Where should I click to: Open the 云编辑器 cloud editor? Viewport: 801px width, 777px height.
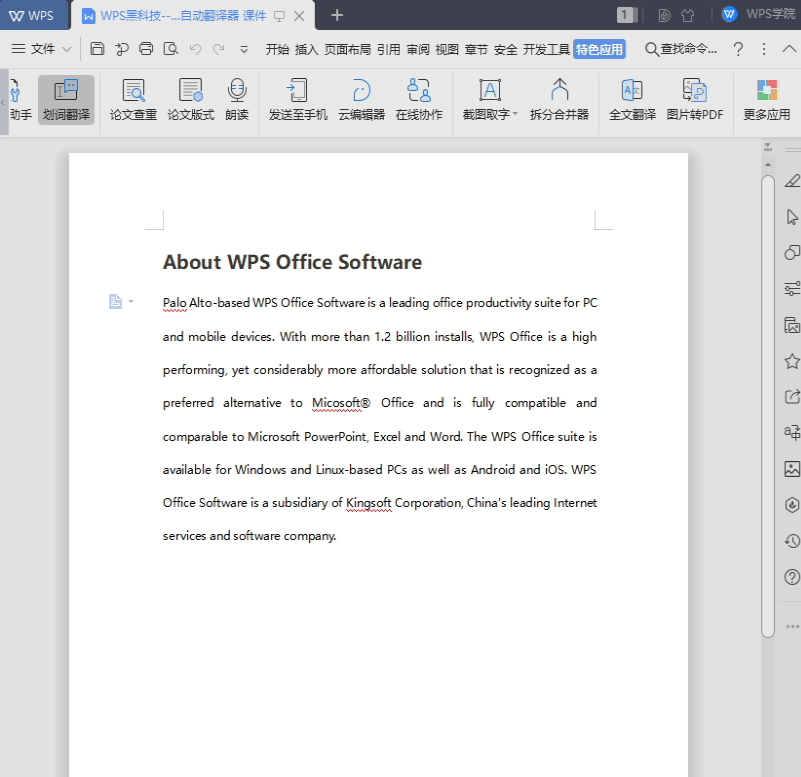pyautogui.click(x=361, y=100)
